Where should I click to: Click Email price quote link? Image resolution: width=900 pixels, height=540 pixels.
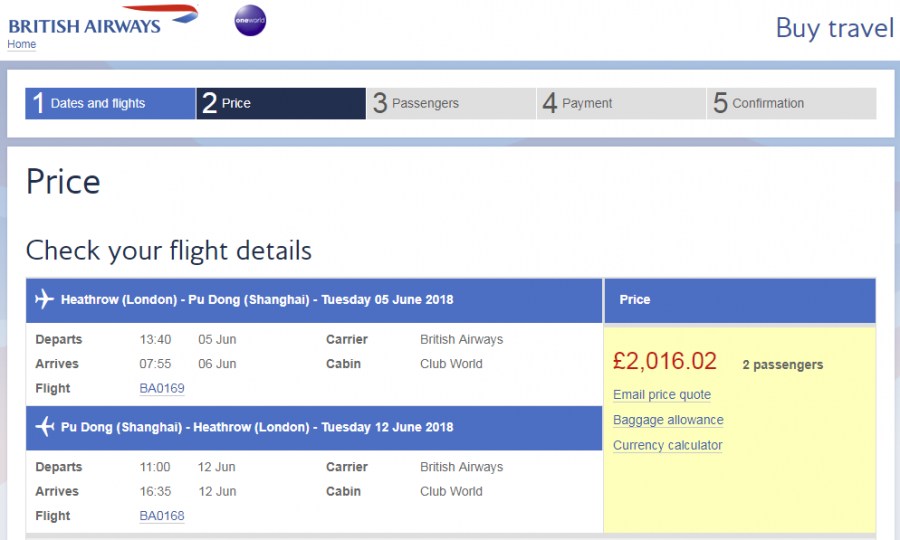(662, 395)
